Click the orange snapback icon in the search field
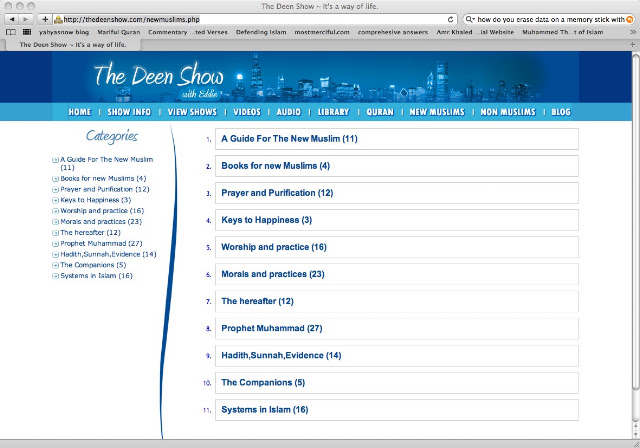This screenshot has width=640, height=448. [x=629, y=19]
